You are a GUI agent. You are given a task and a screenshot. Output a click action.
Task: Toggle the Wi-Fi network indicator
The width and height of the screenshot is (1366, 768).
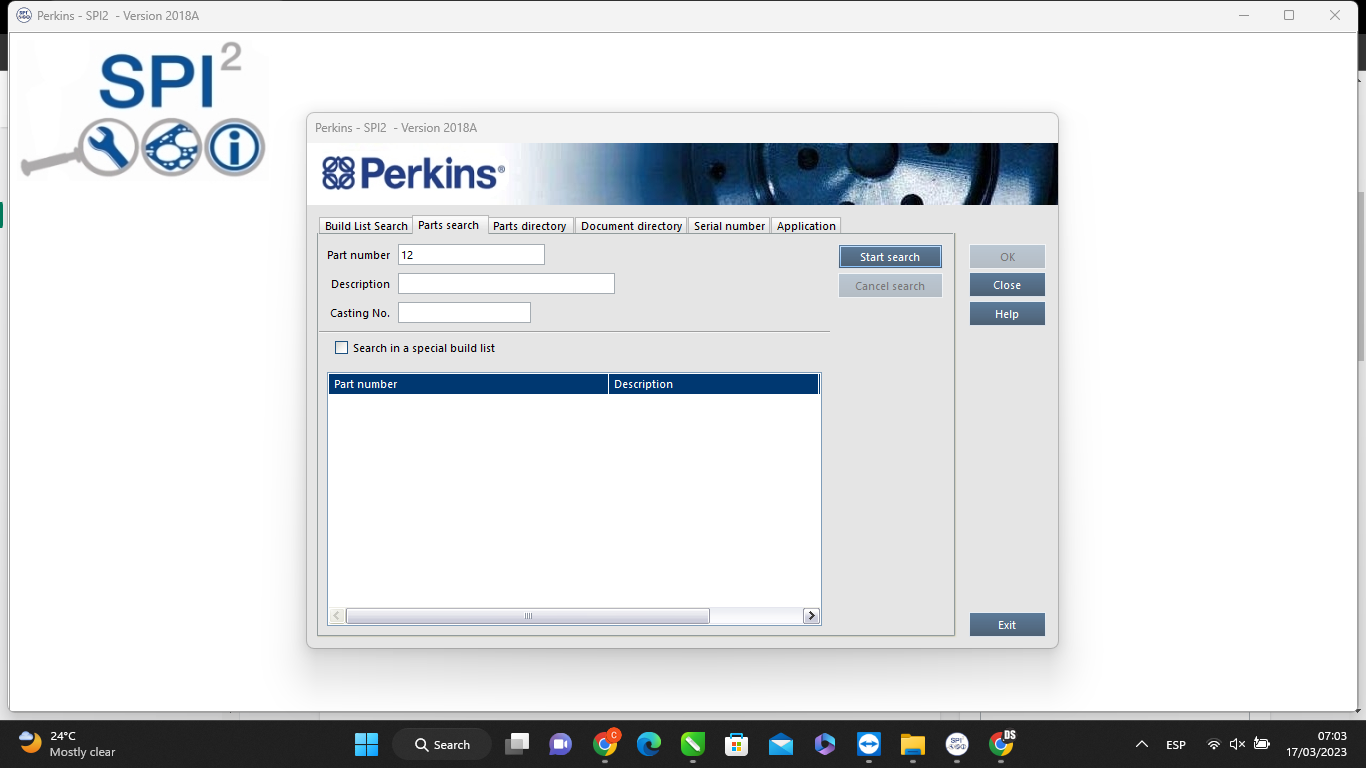pyautogui.click(x=1214, y=744)
